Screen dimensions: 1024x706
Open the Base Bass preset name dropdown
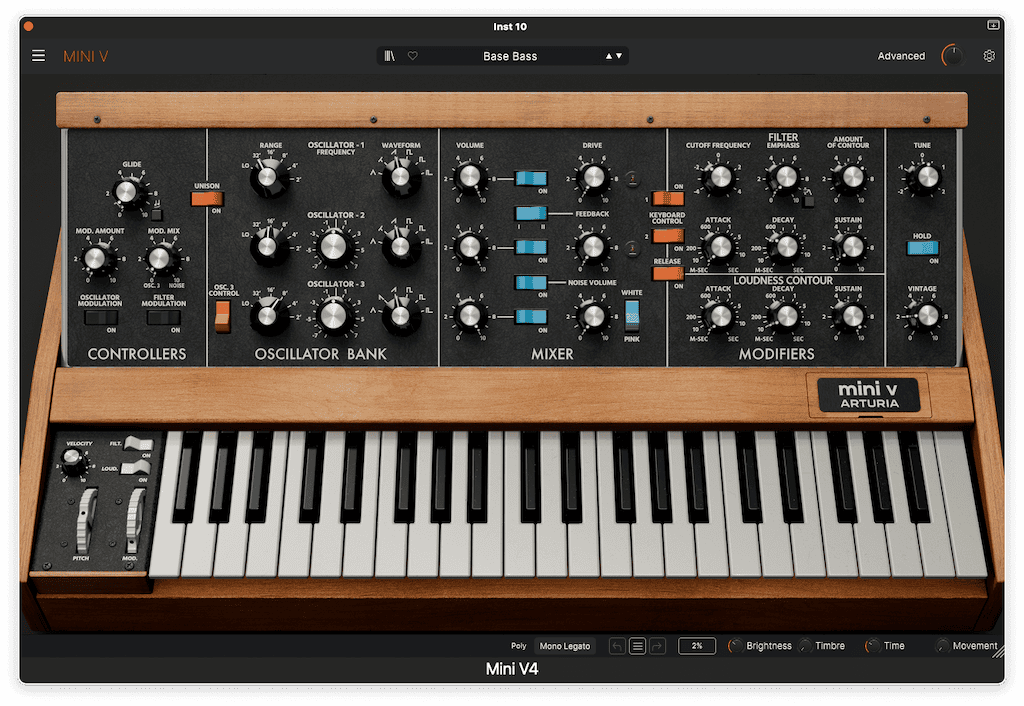tap(510, 56)
